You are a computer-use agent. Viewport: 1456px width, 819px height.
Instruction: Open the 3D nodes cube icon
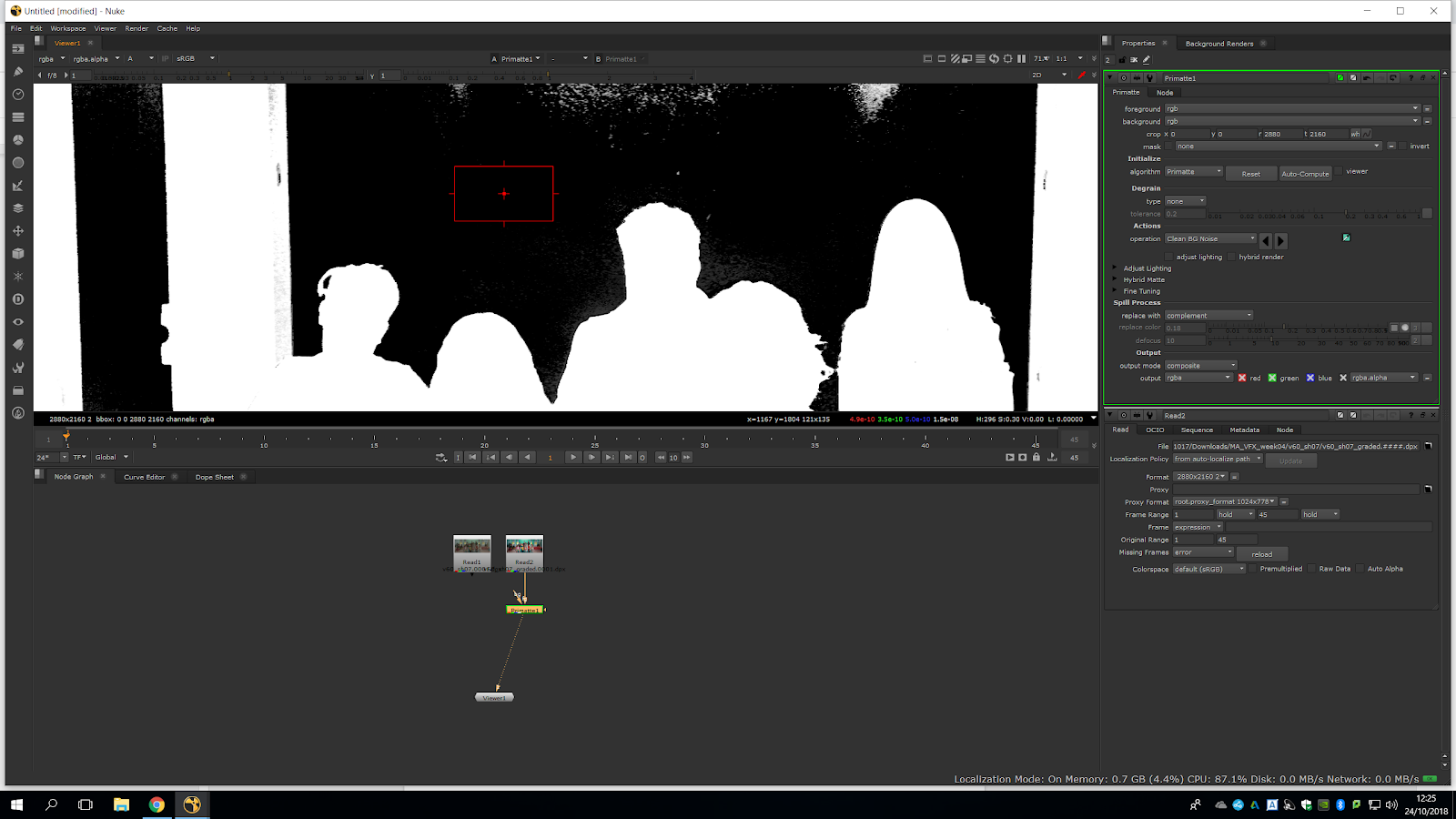(17, 254)
